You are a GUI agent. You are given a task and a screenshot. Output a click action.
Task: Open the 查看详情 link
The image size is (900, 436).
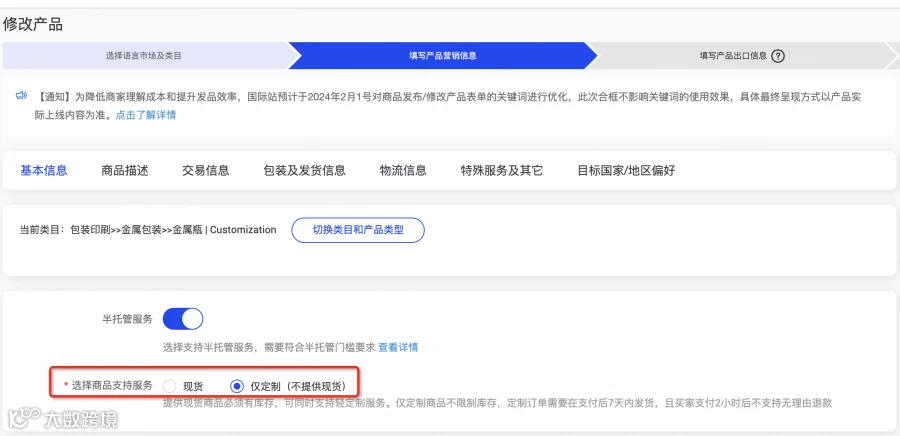point(398,347)
